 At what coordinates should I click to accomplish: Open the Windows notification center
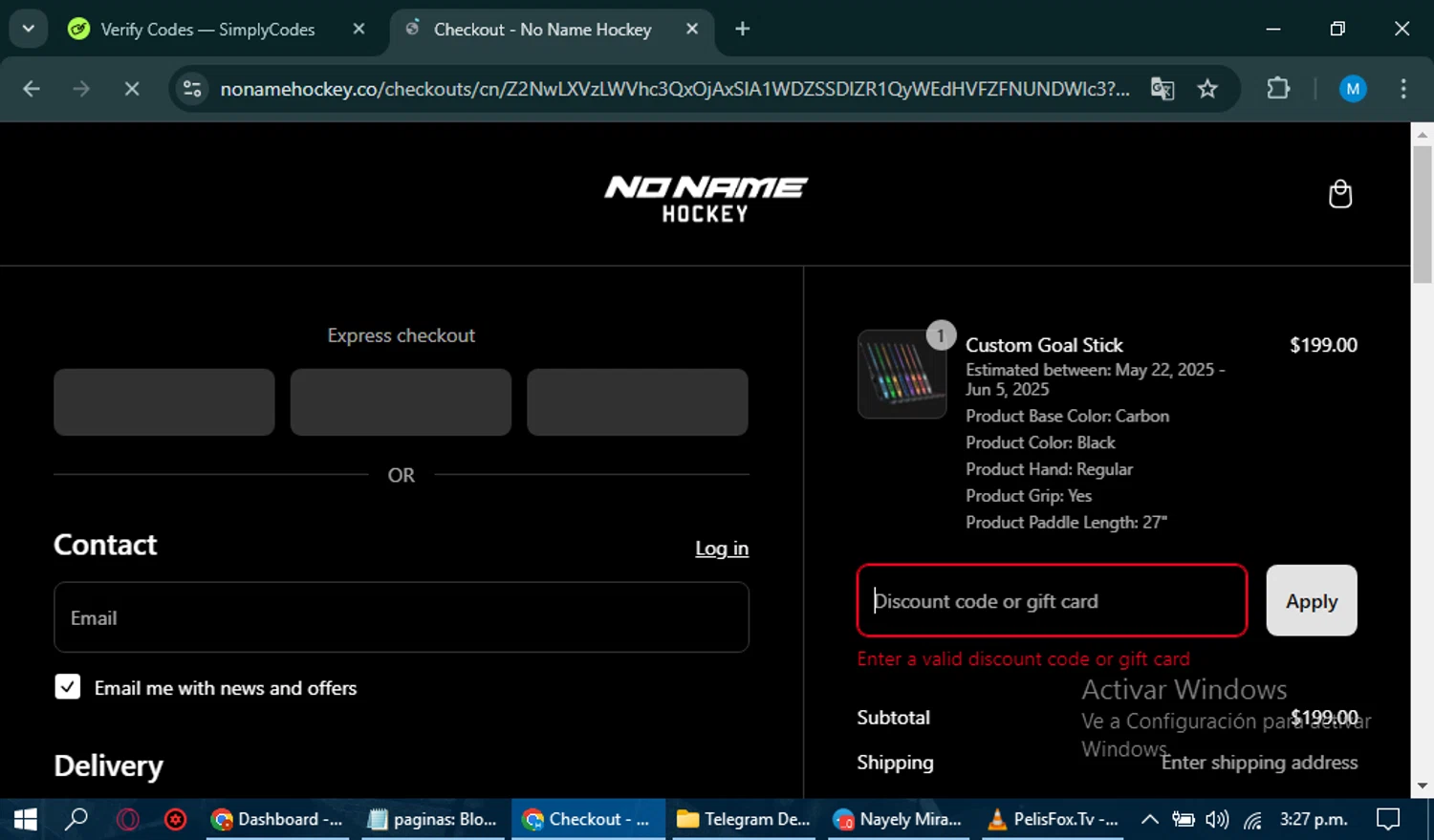click(x=1388, y=819)
